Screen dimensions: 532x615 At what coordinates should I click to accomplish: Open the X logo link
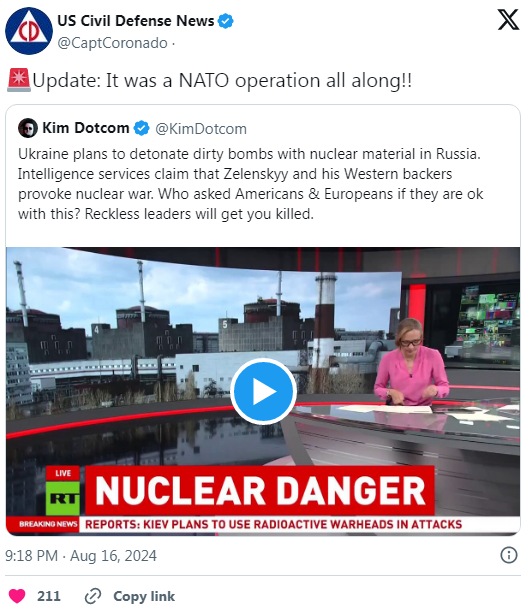point(508,20)
